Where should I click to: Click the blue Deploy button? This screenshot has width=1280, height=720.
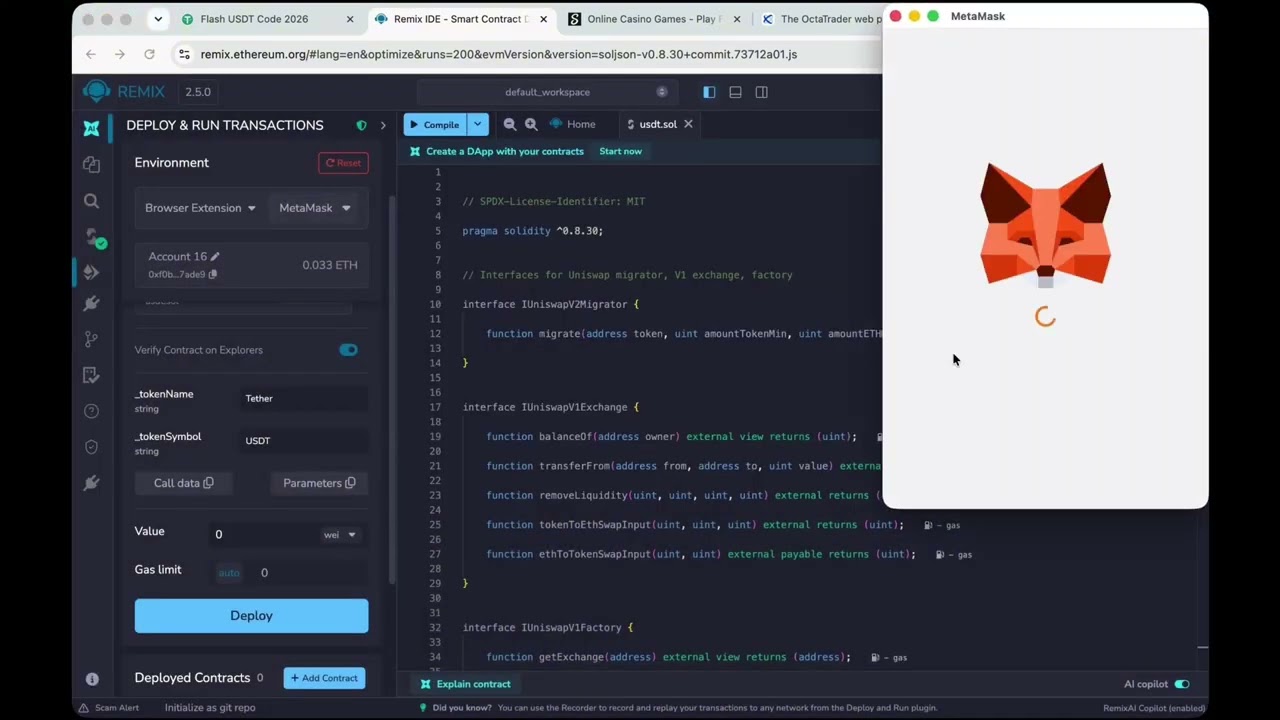(251, 616)
